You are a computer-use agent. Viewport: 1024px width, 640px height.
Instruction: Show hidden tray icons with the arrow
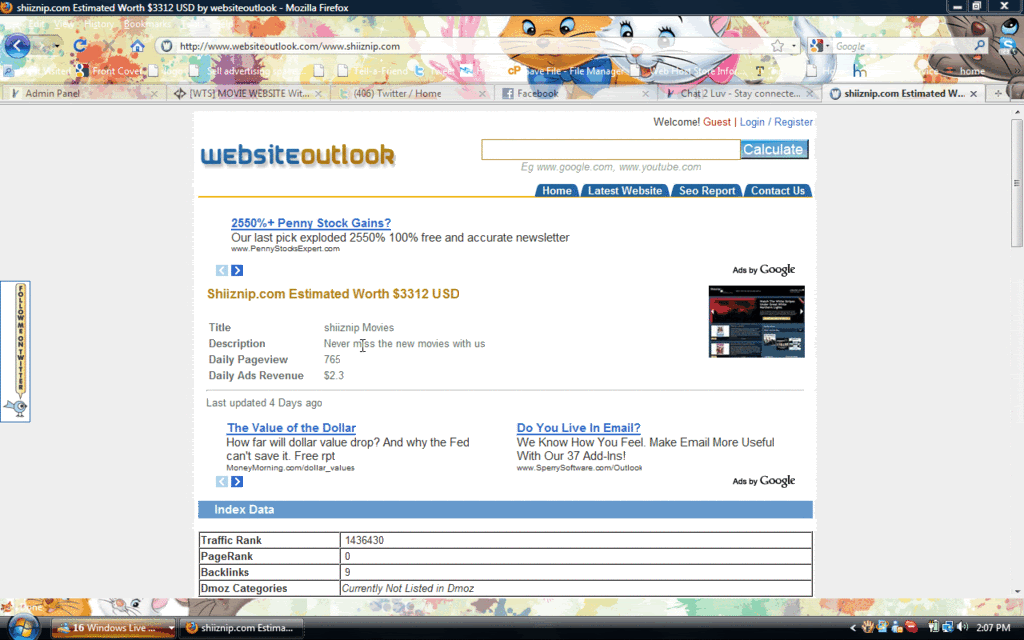point(852,628)
